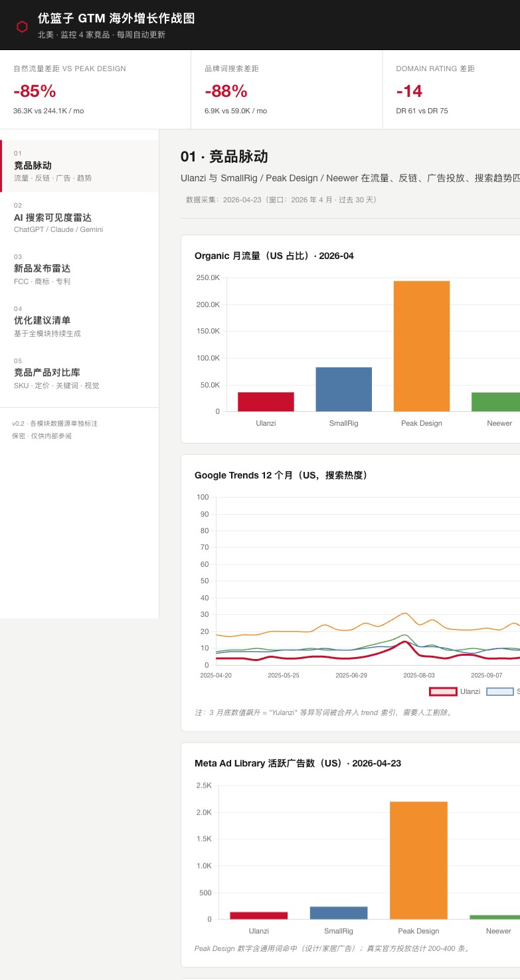520x980 pixels.
Task: Click the -85% organic traffic gap value
Action: point(34,91)
